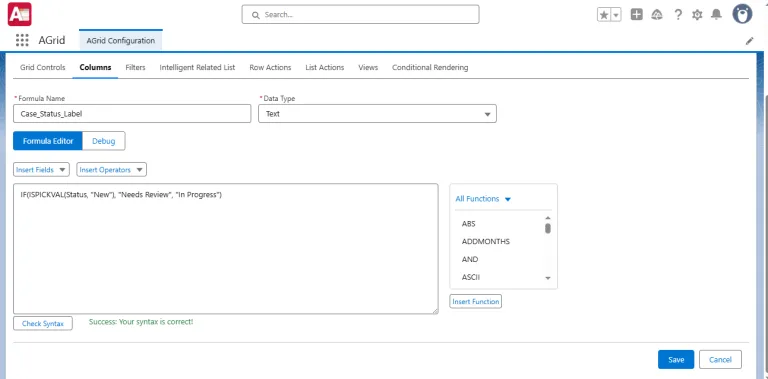
Task: Expand the favorites list dropdown arrow
Action: (616, 15)
